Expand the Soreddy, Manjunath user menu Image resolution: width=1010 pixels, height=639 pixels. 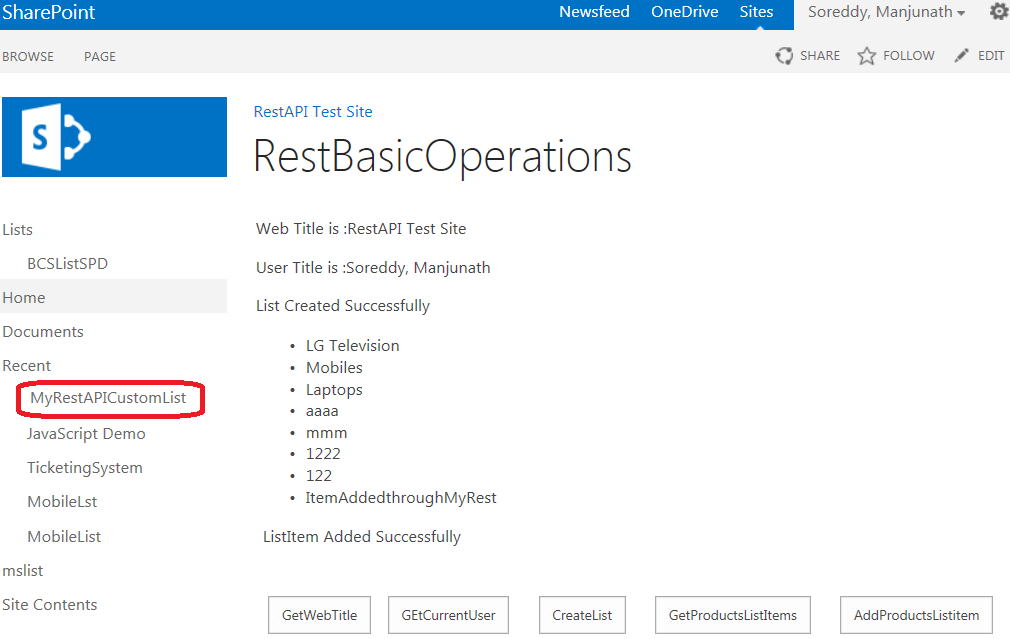[x=884, y=12]
